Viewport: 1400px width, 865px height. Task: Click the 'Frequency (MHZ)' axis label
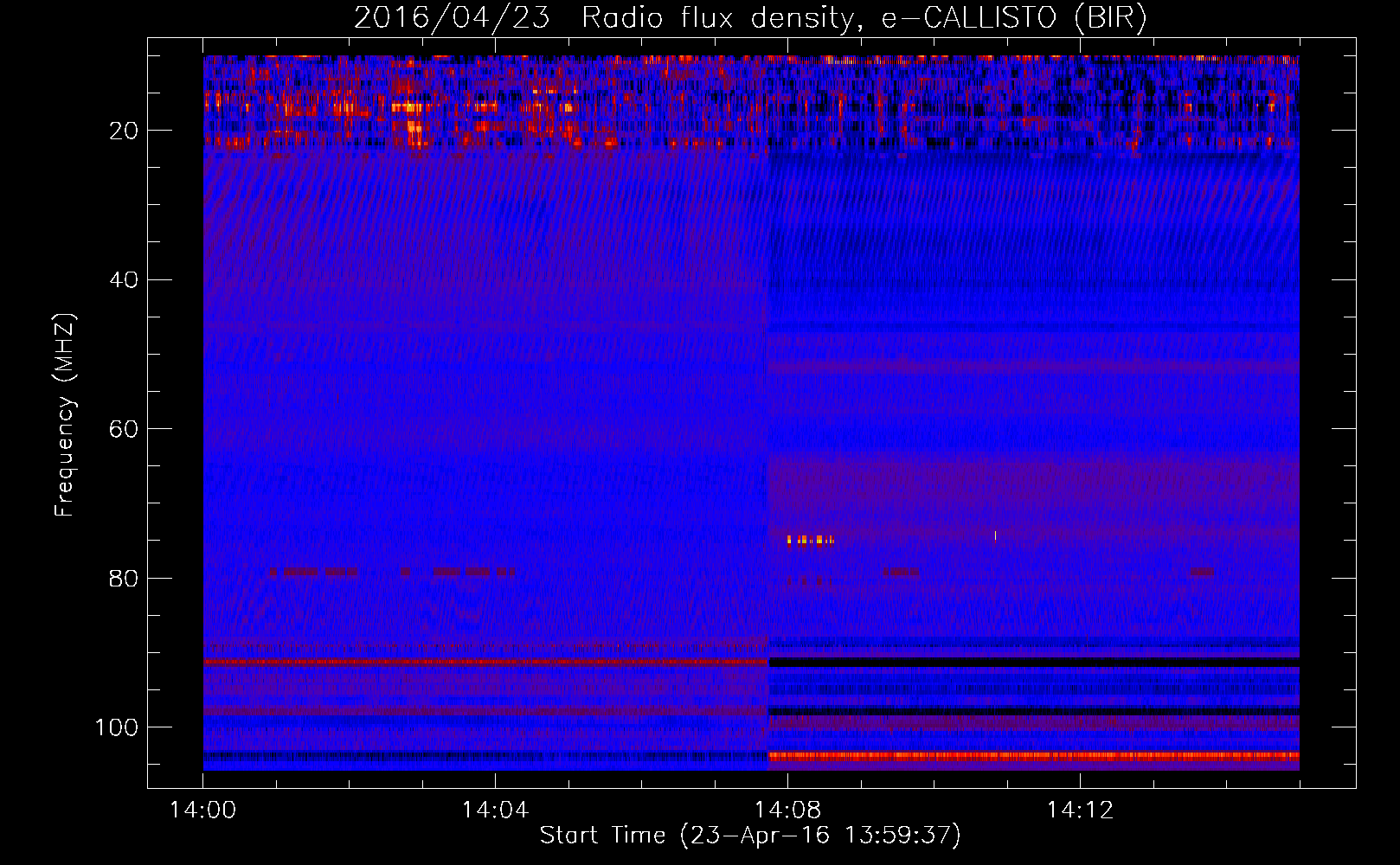(65, 415)
